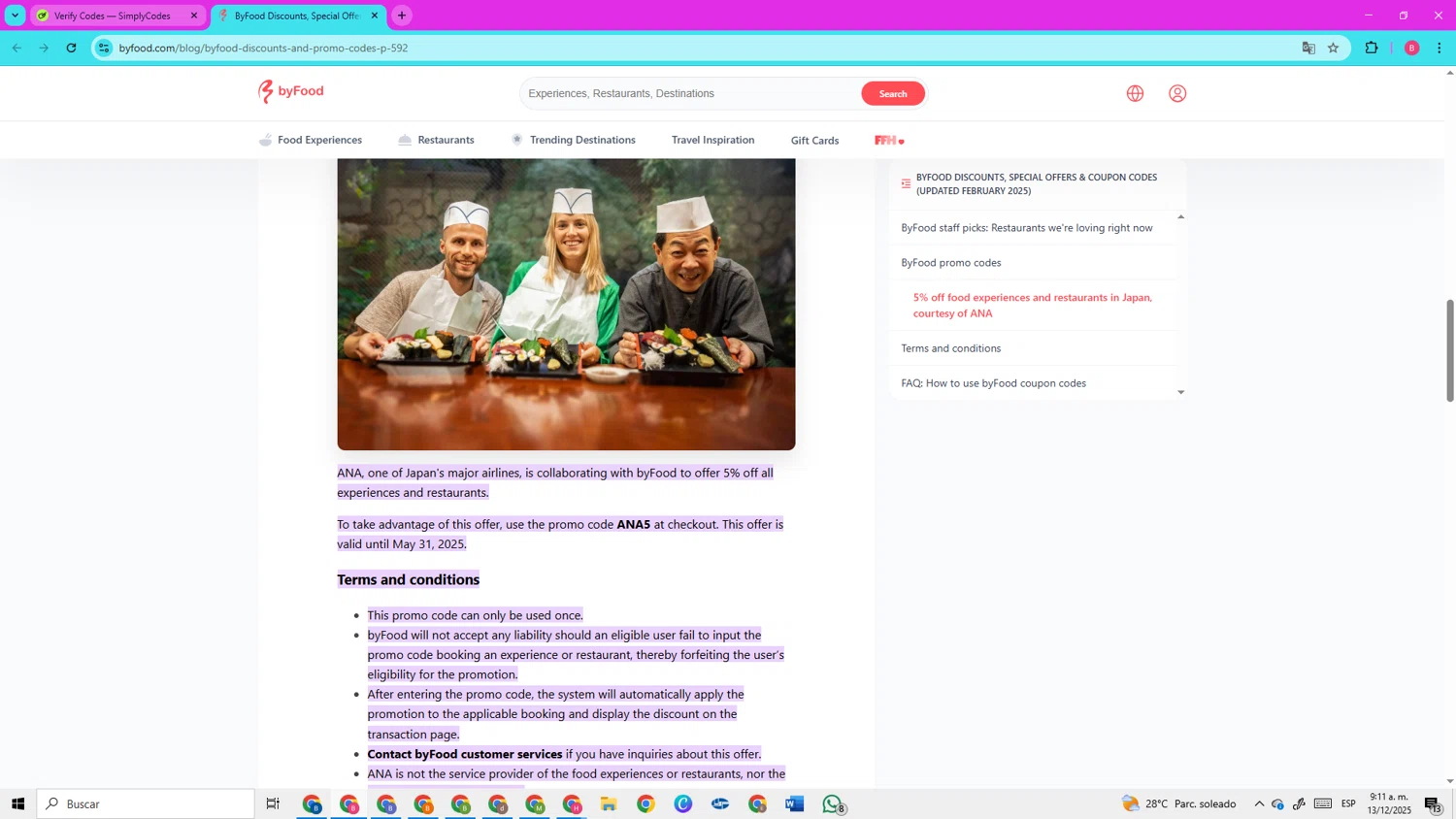Open the language globe selector
This screenshot has width=1456, height=819.
pyautogui.click(x=1135, y=94)
